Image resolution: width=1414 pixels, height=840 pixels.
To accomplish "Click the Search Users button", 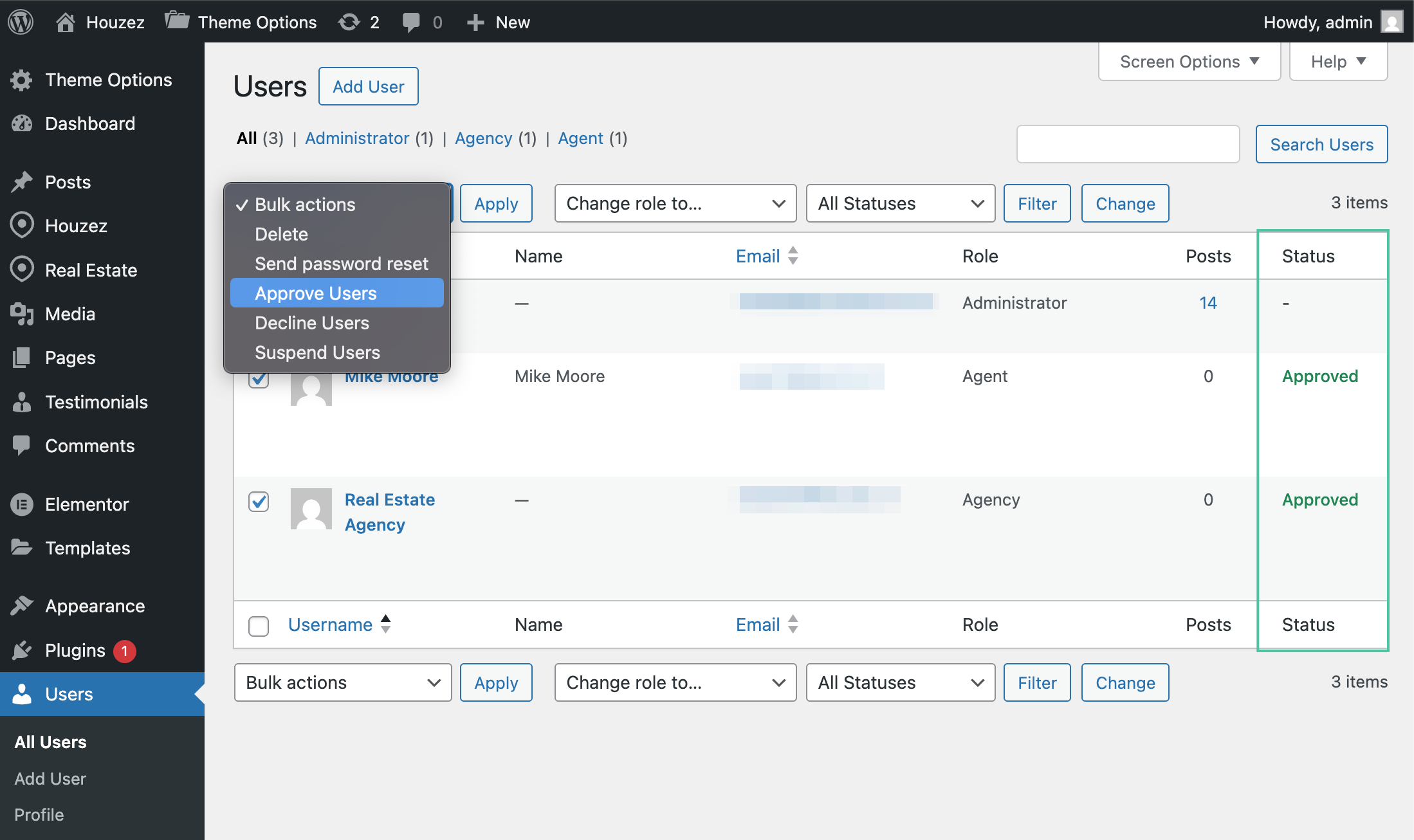I will 1321,144.
